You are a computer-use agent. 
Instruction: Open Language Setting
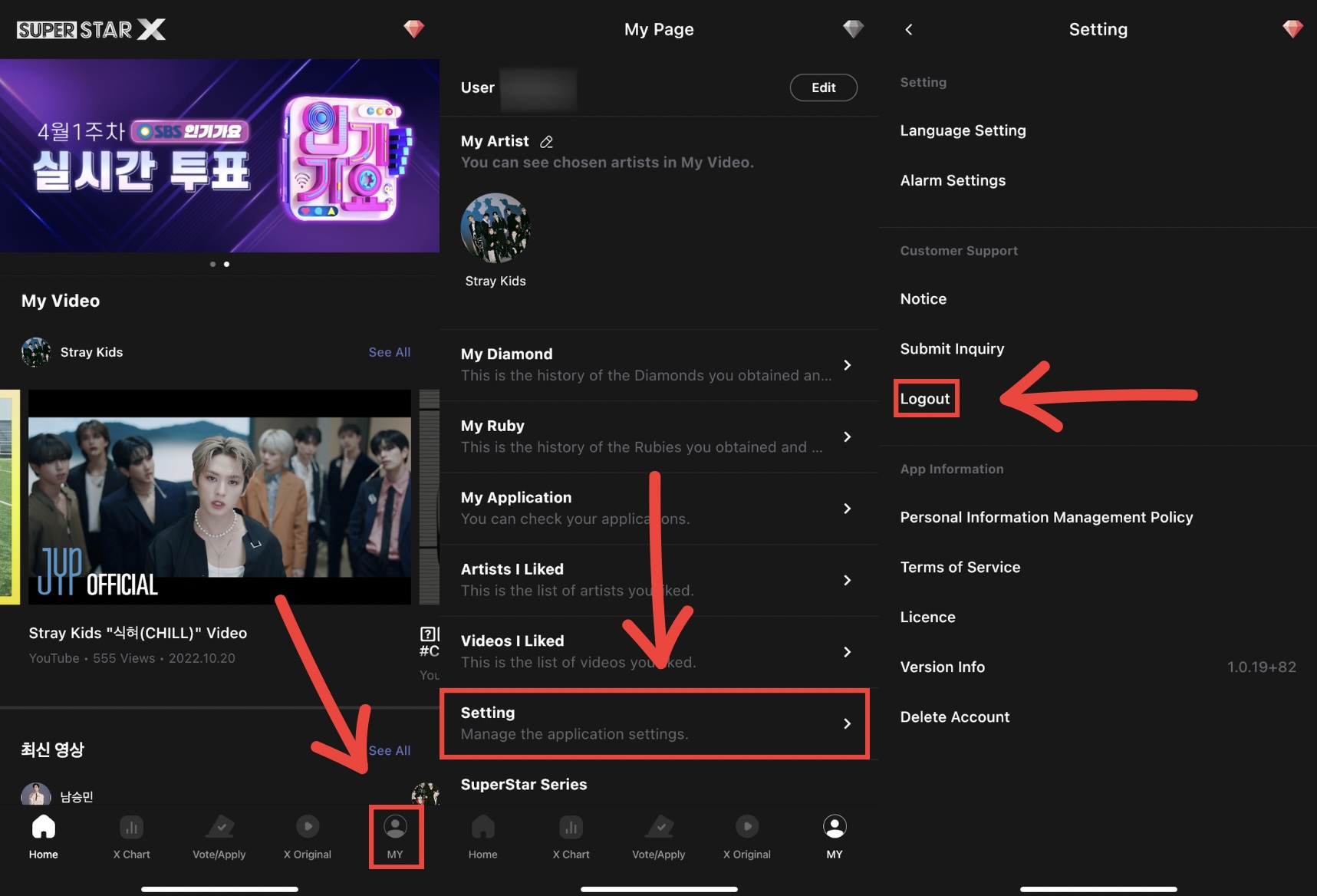point(963,130)
